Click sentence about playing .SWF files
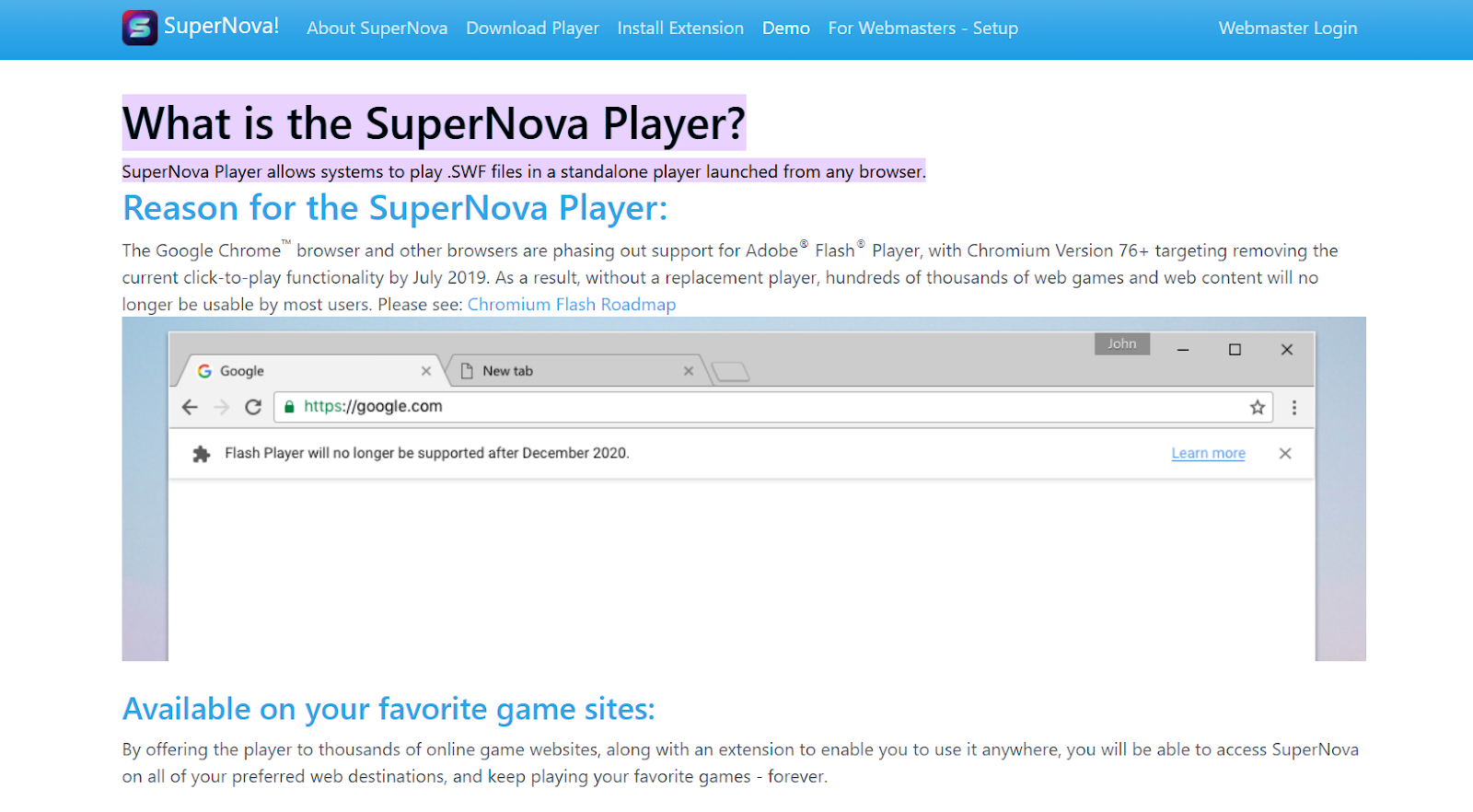The height and width of the screenshot is (812, 1473). pyautogui.click(x=524, y=171)
